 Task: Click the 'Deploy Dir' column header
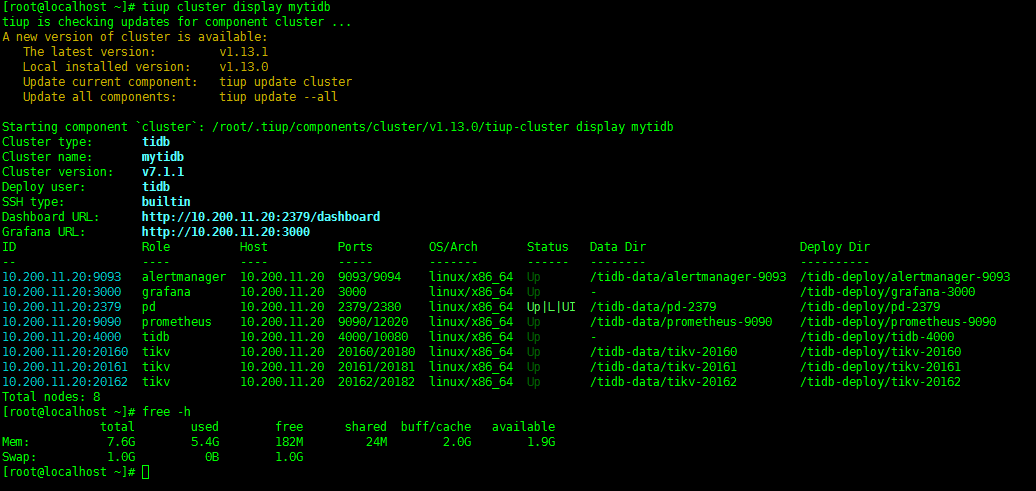[x=834, y=246]
